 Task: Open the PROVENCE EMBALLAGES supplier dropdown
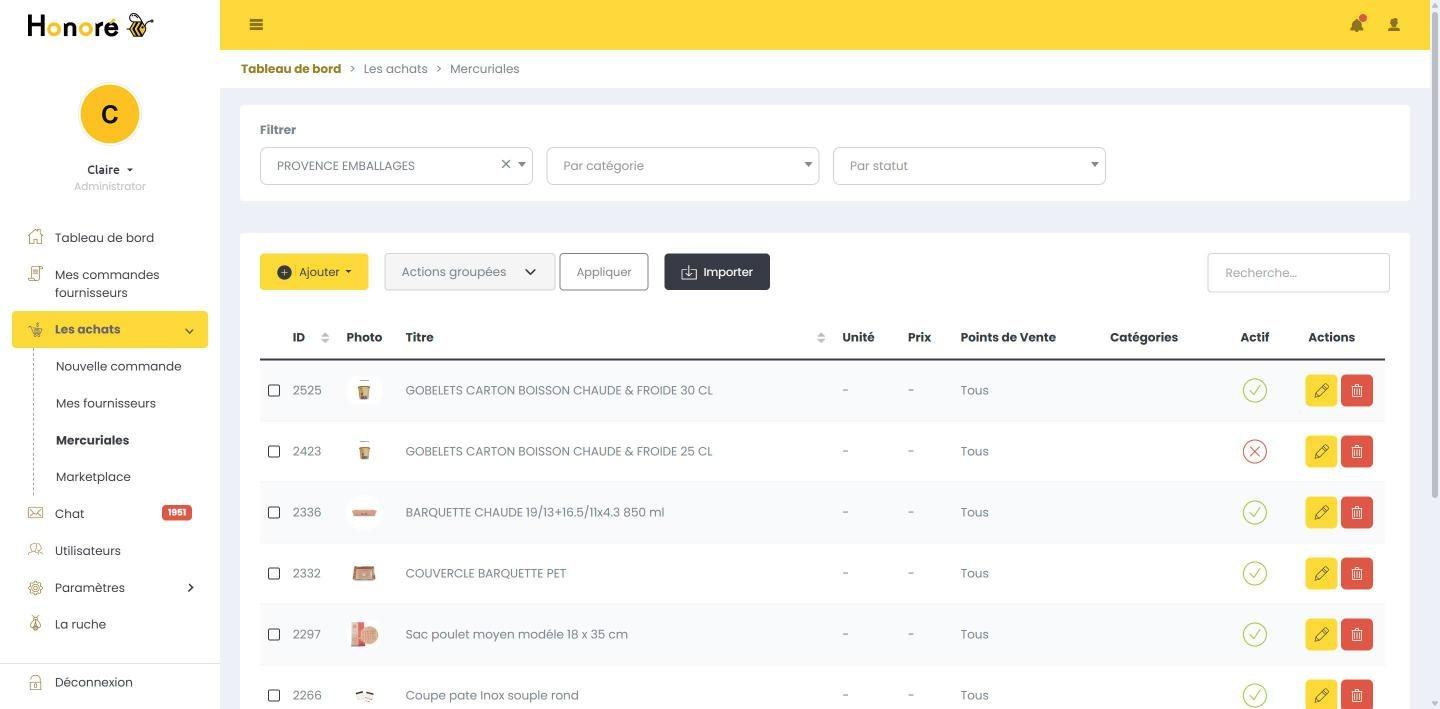pyautogui.click(x=396, y=166)
